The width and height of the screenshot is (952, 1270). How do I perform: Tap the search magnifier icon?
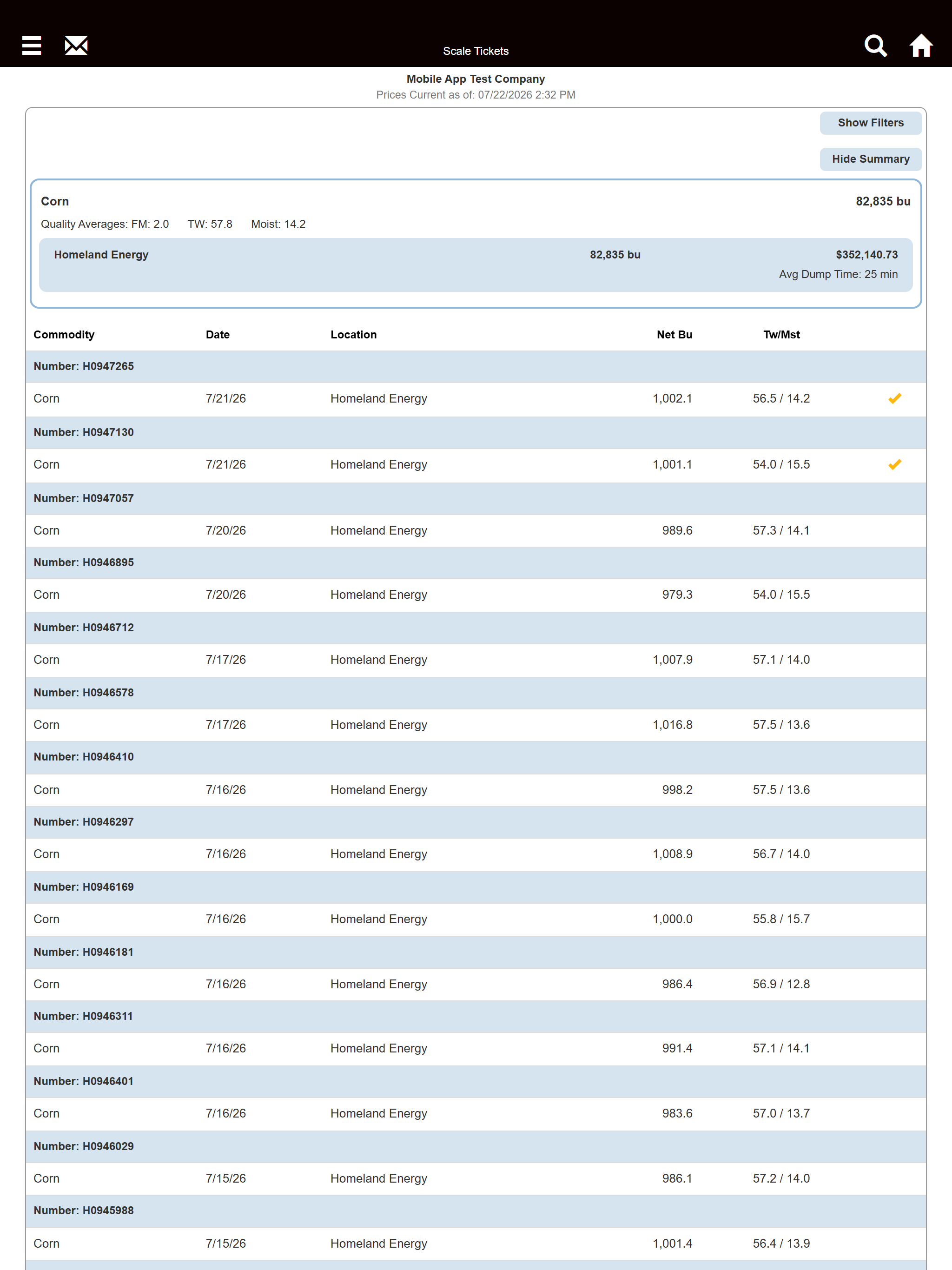coord(876,46)
